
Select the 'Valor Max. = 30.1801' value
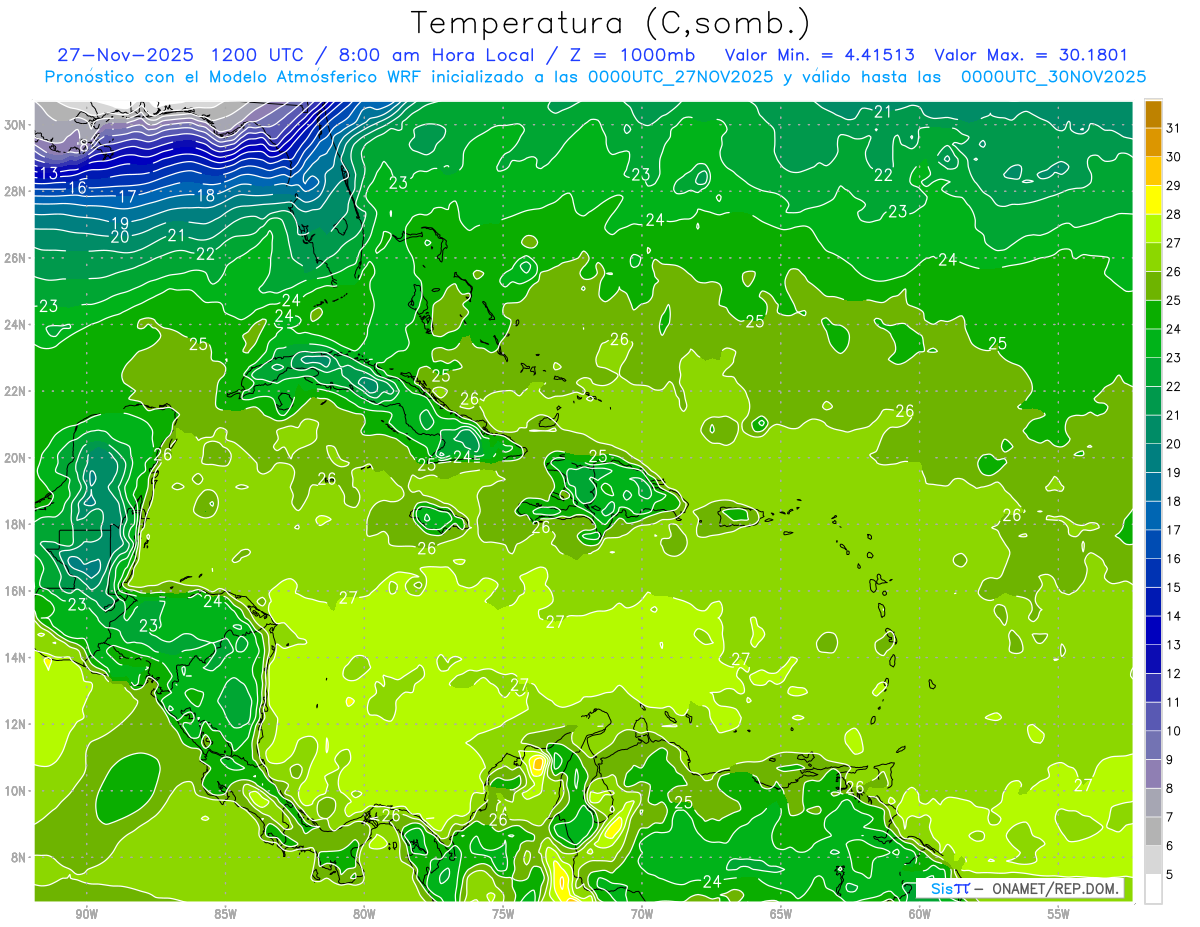pyautogui.click(x=1031, y=55)
